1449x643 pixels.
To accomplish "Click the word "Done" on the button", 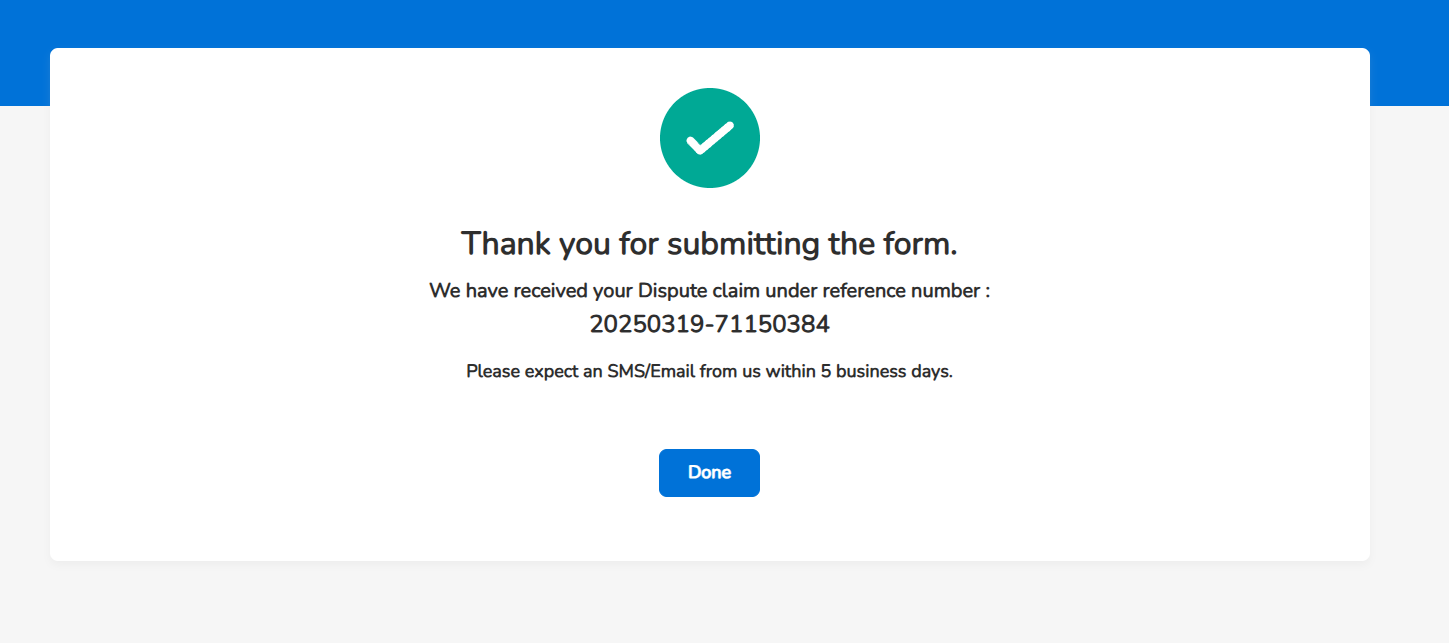I will point(709,473).
